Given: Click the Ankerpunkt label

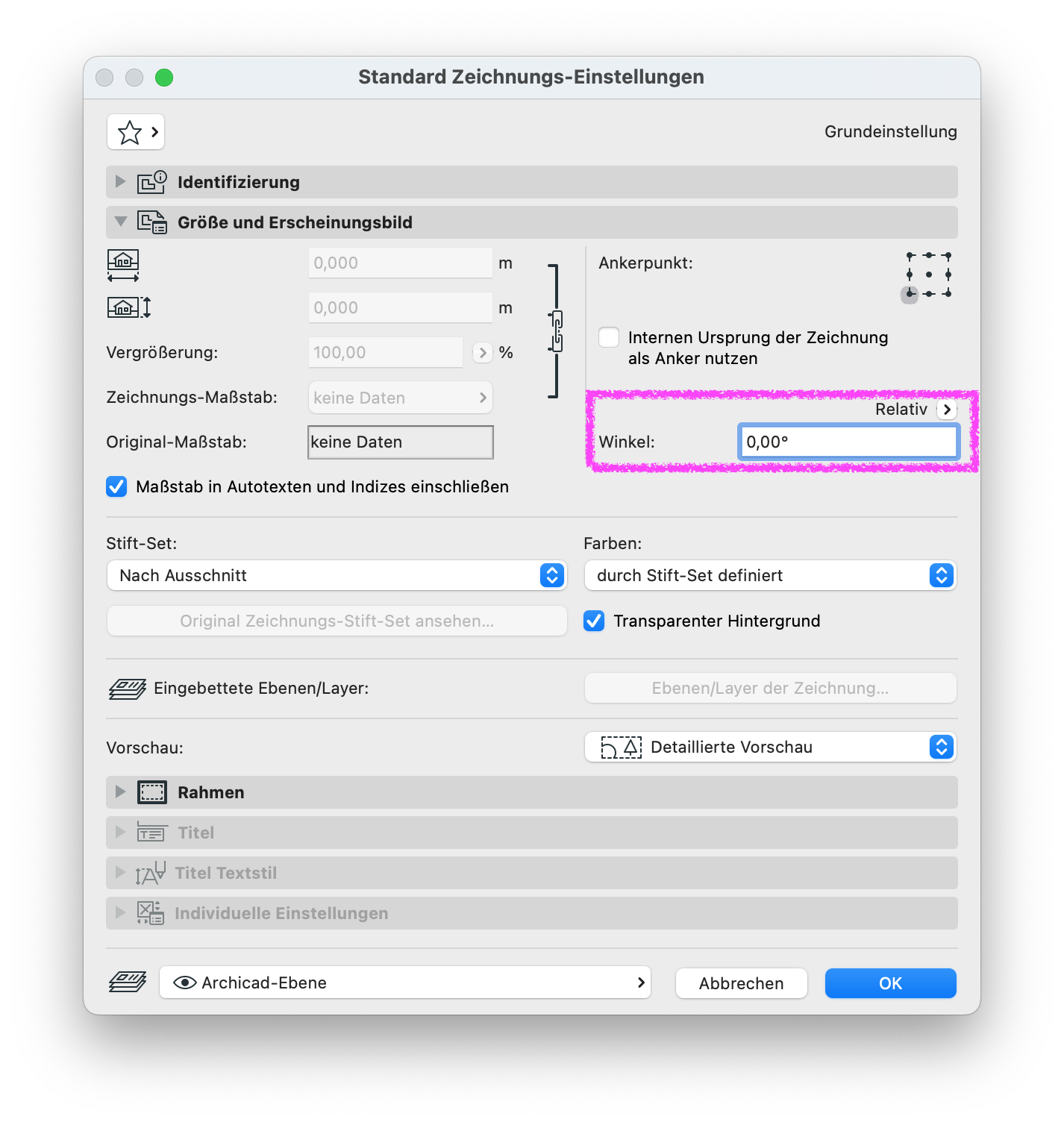Looking at the screenshot, I should point(645,263).
